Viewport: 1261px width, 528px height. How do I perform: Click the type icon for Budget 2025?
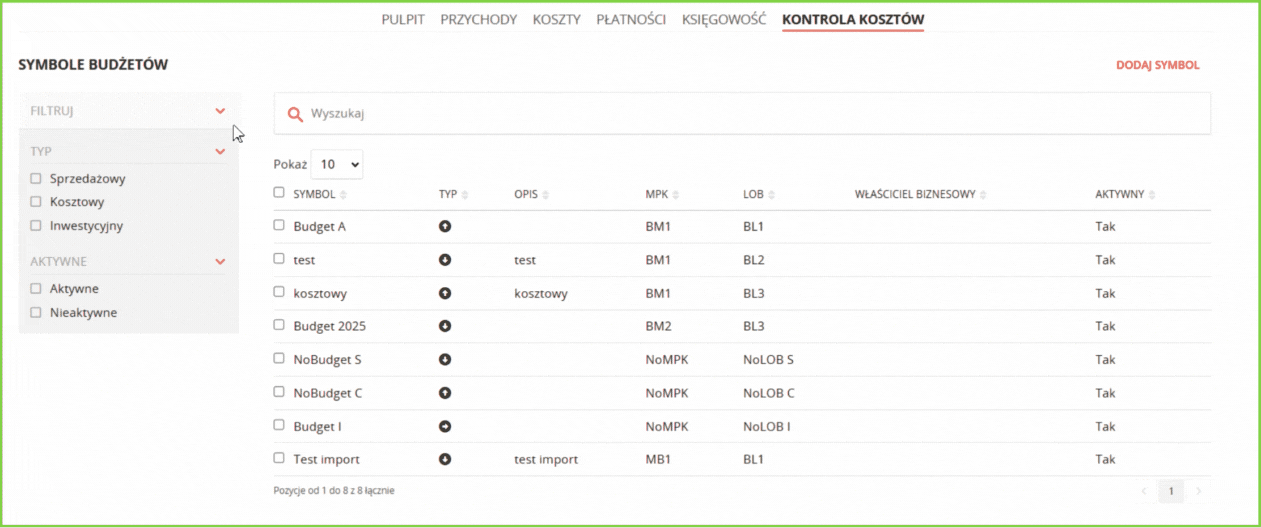pos(445,326)
